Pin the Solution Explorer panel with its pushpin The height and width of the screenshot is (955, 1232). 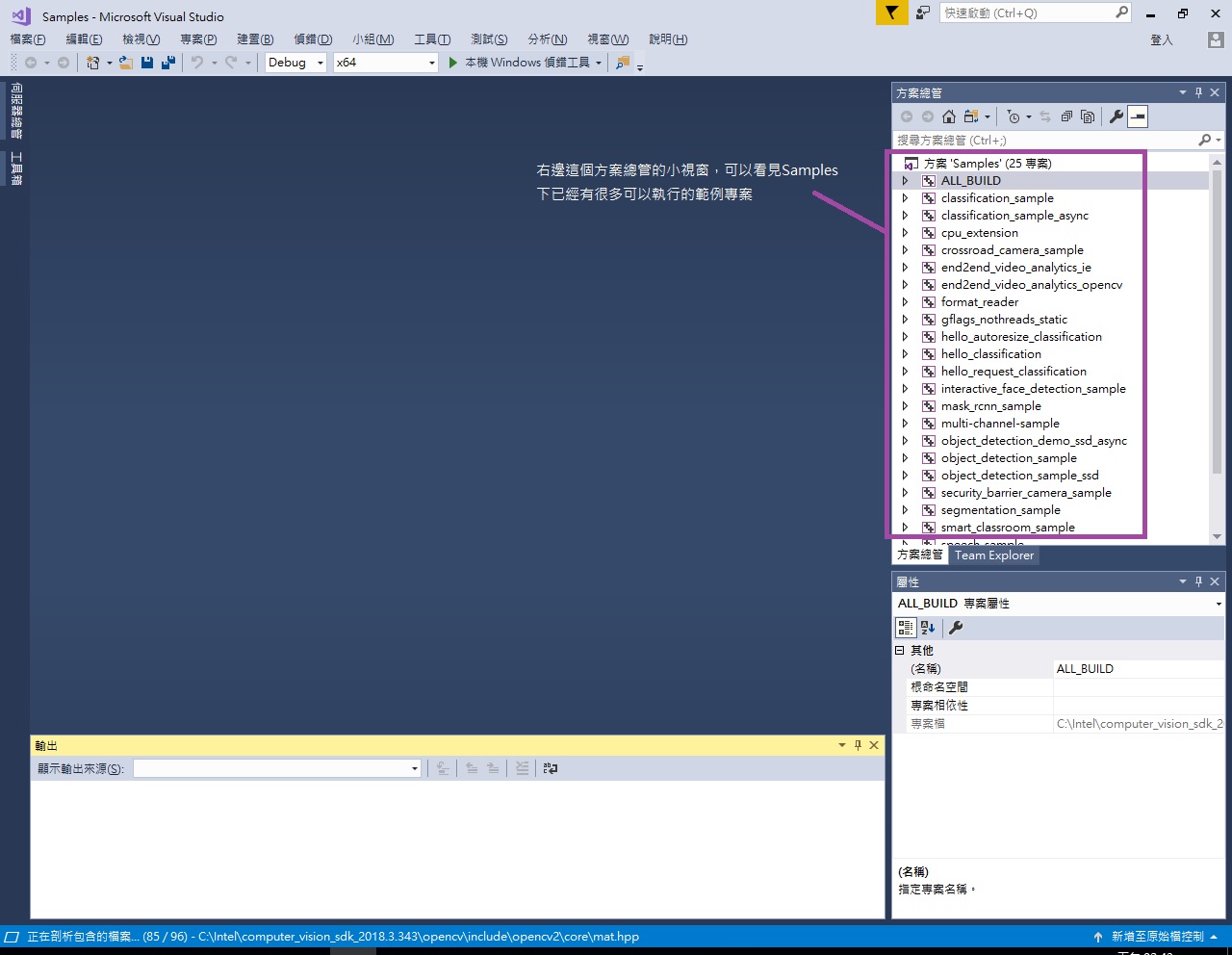[x=1198, y=92]
